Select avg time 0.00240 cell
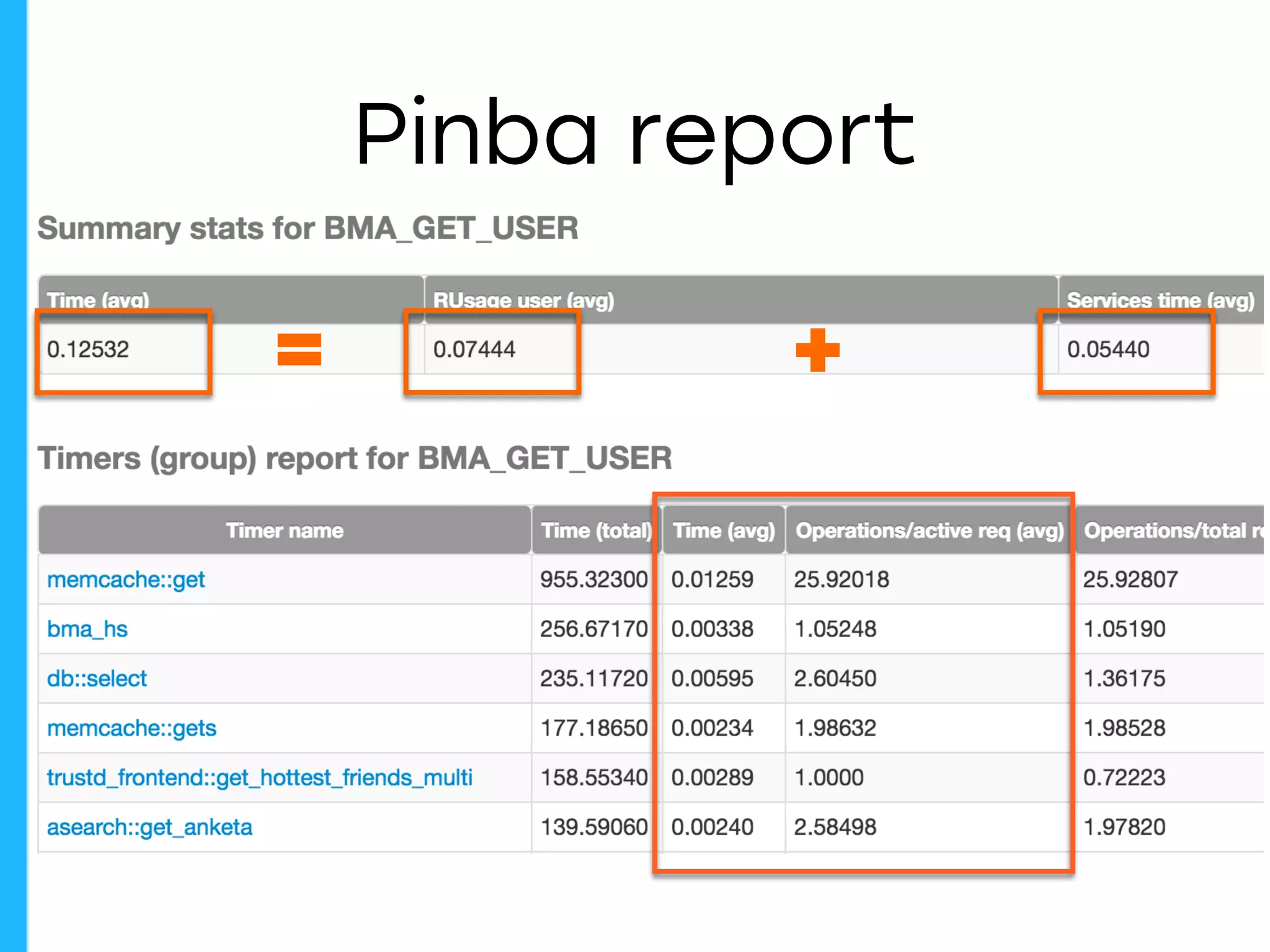 coord(713,827)
